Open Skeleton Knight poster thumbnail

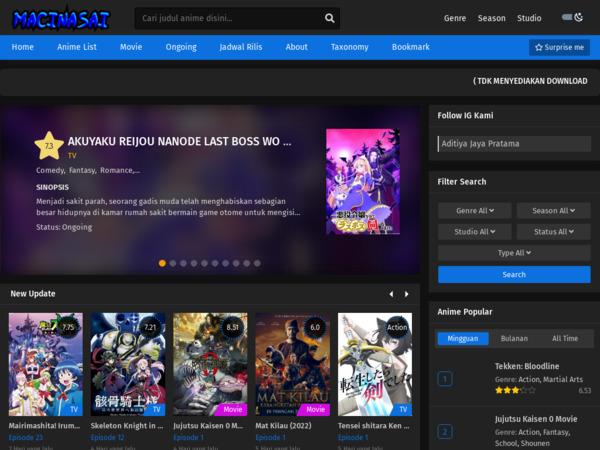point(128,364)
